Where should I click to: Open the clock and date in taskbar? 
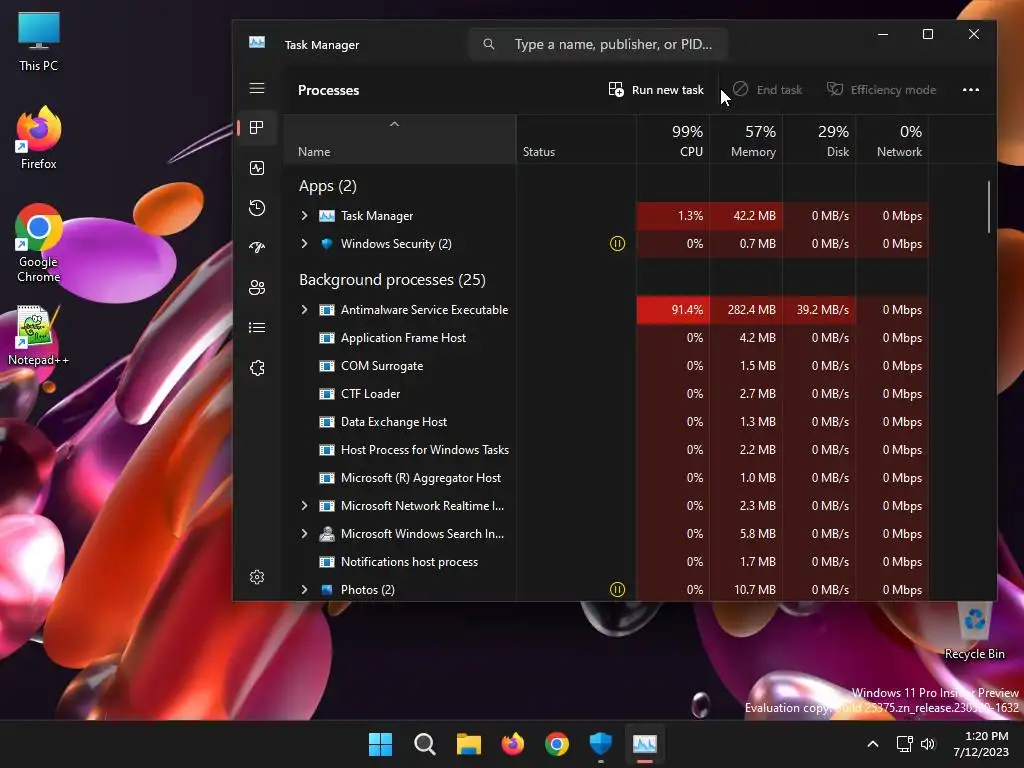[981, 744]
